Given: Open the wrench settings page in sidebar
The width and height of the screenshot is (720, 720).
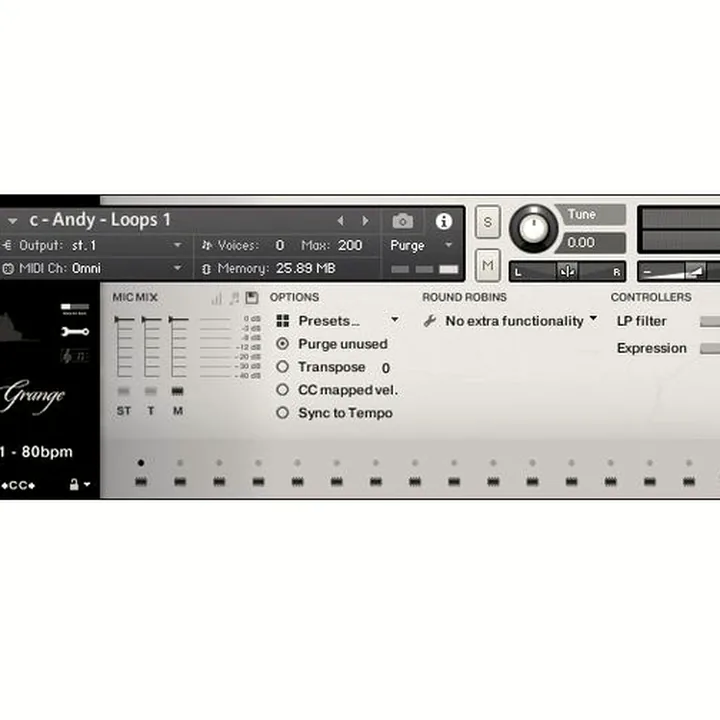Looking at the screenshot, I should click(x=75, y=331).
